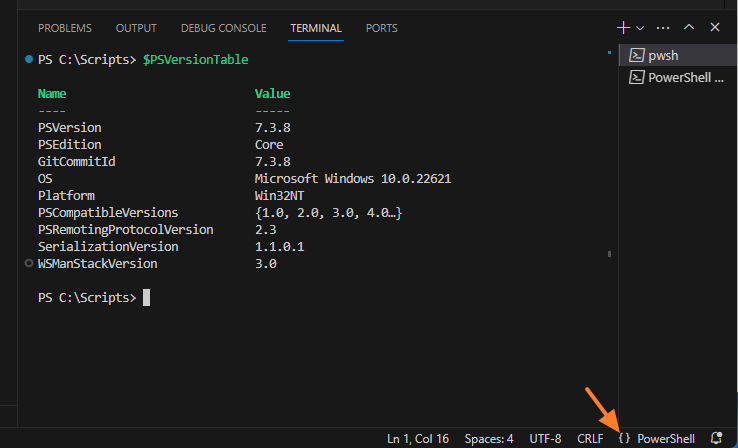Select language mode PowerShell in status bar
The width and height of the screenshot is (738, 448).
click(x=666, y=439)
